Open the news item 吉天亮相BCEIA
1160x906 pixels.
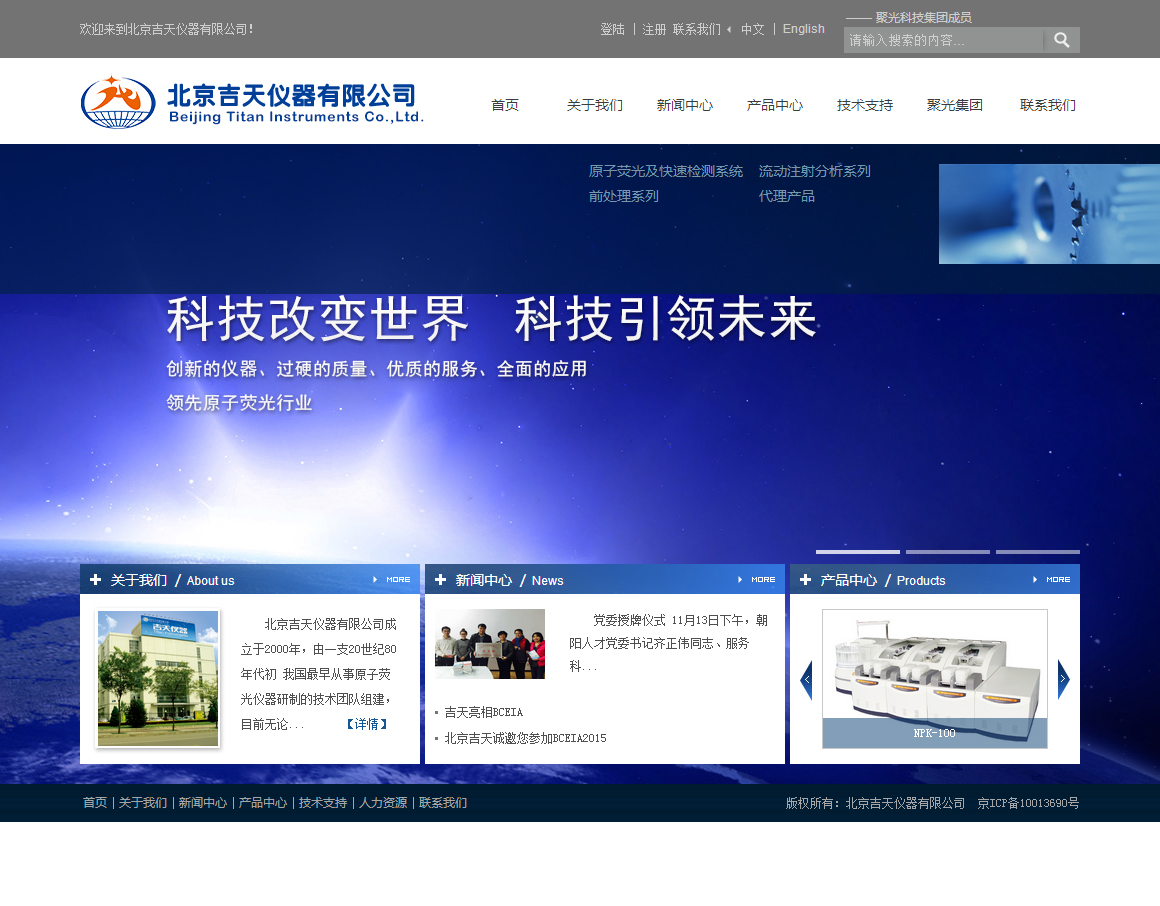tap(484, 712)
